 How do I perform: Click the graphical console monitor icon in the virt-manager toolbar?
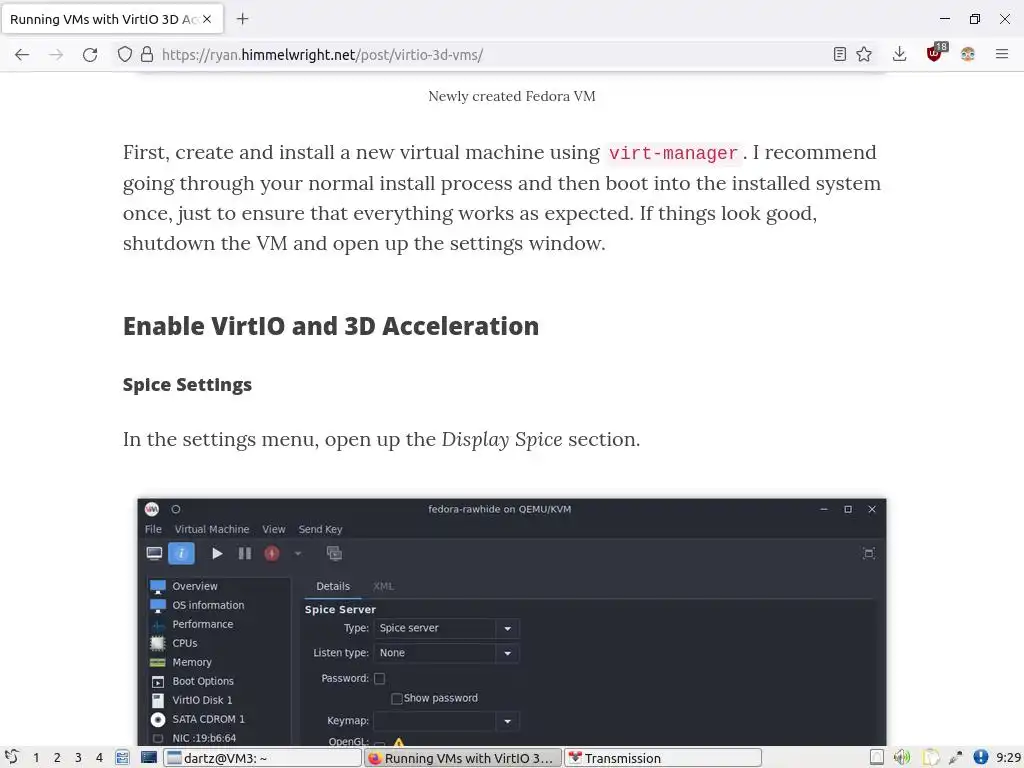(x=154, y=554)
